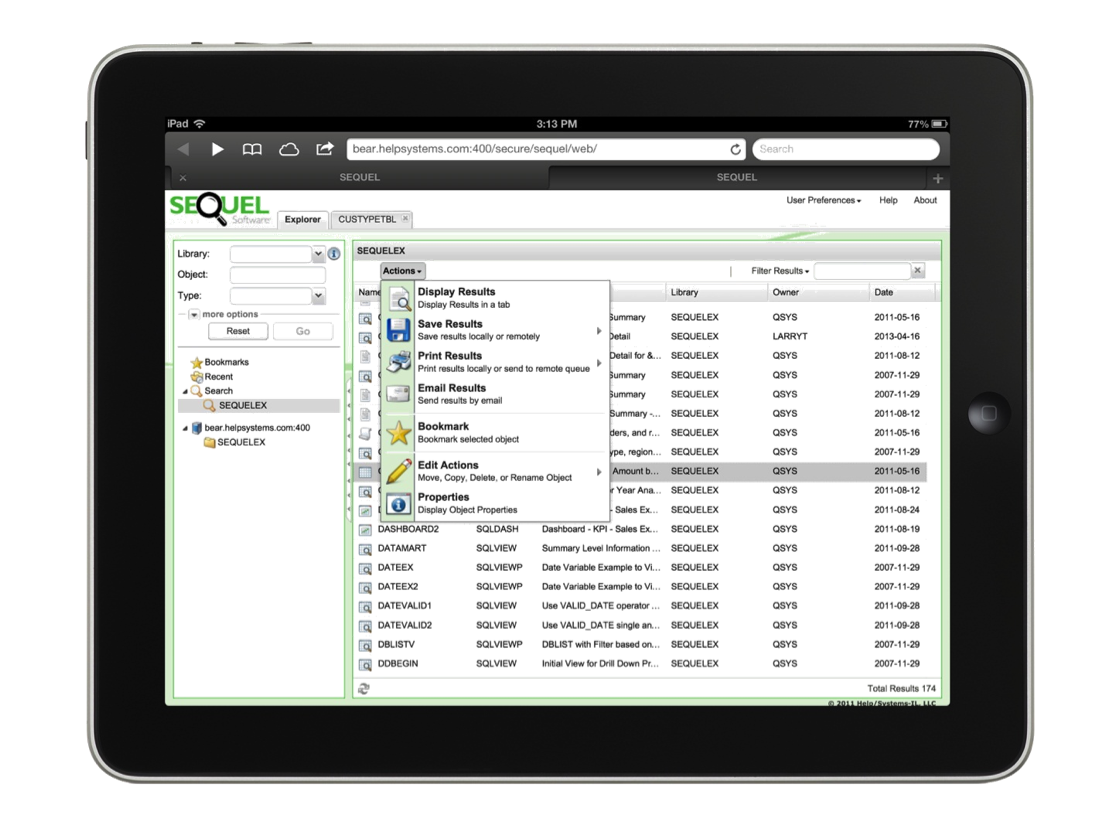Select Recent in the tree
The height and width of the screenshot is (822, 1106).
(x=219, y=377)
